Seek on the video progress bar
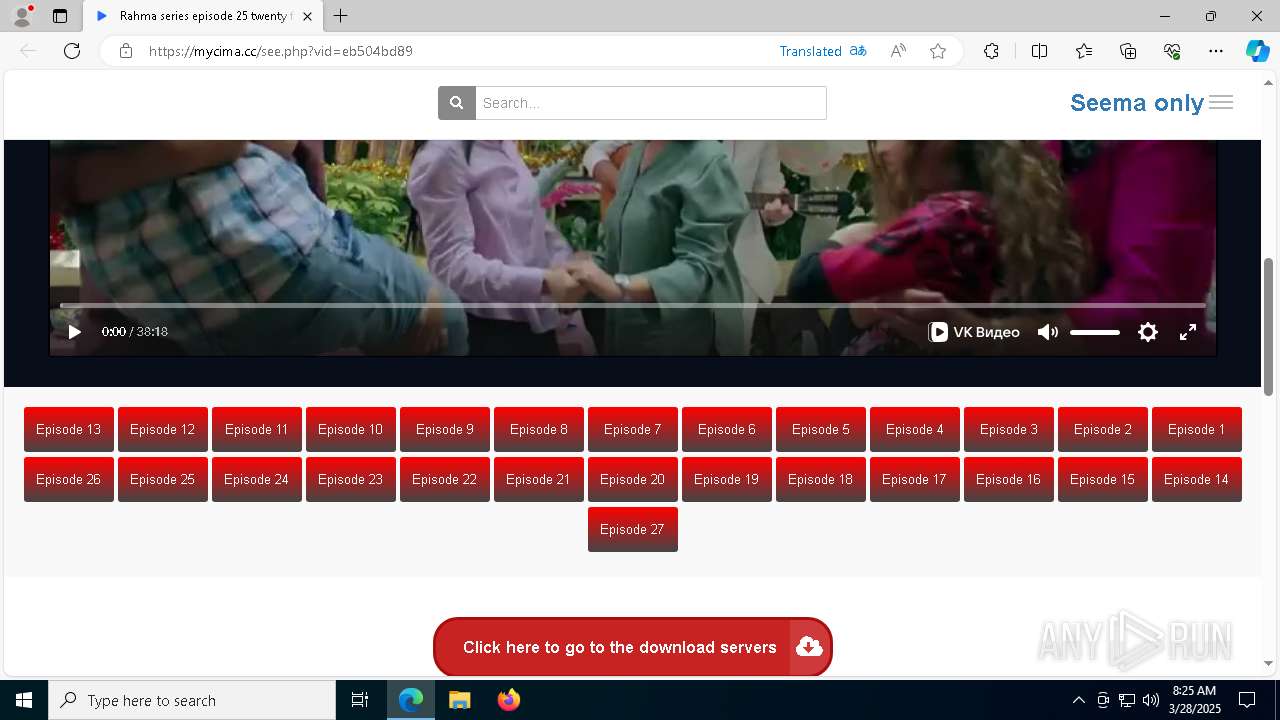1280x720 pixels. (633, 305)
